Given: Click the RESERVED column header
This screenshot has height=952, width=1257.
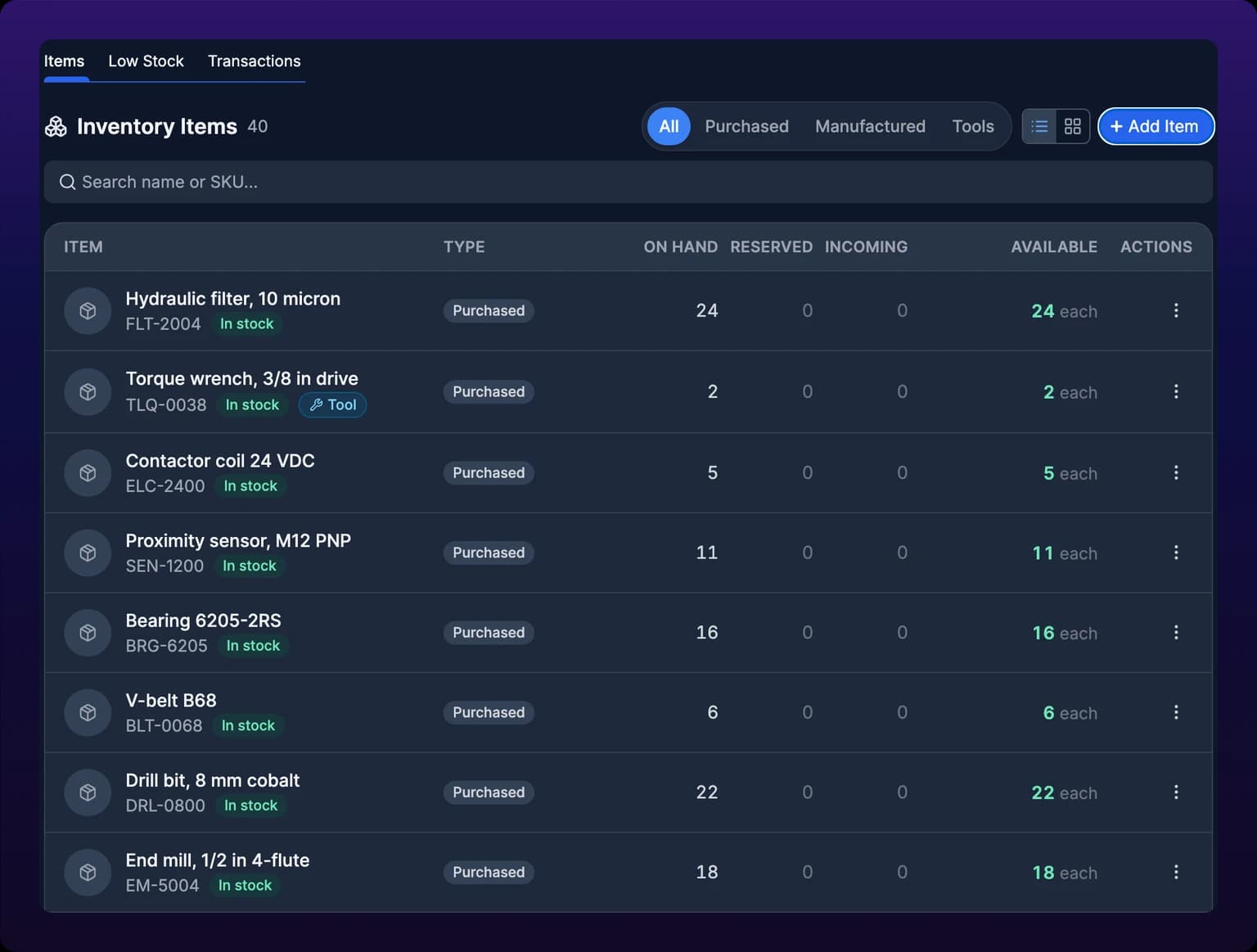Looking at the screenshot, I should click(x=771, y=246).
